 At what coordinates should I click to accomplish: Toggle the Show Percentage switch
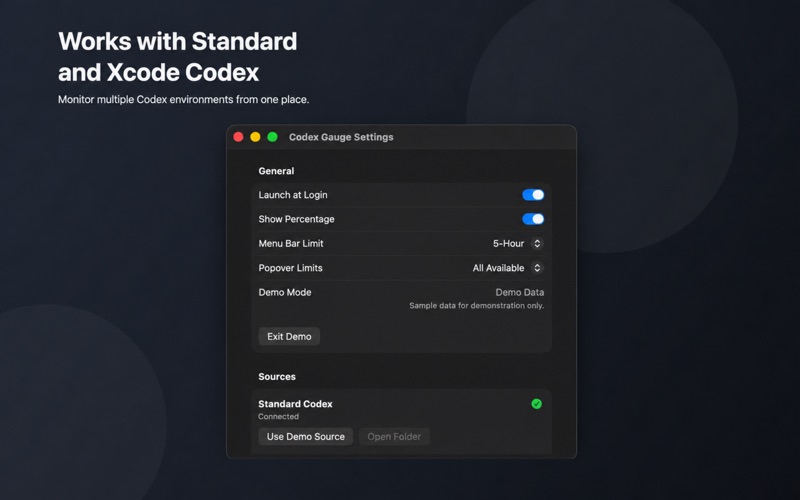pos(533,219)
